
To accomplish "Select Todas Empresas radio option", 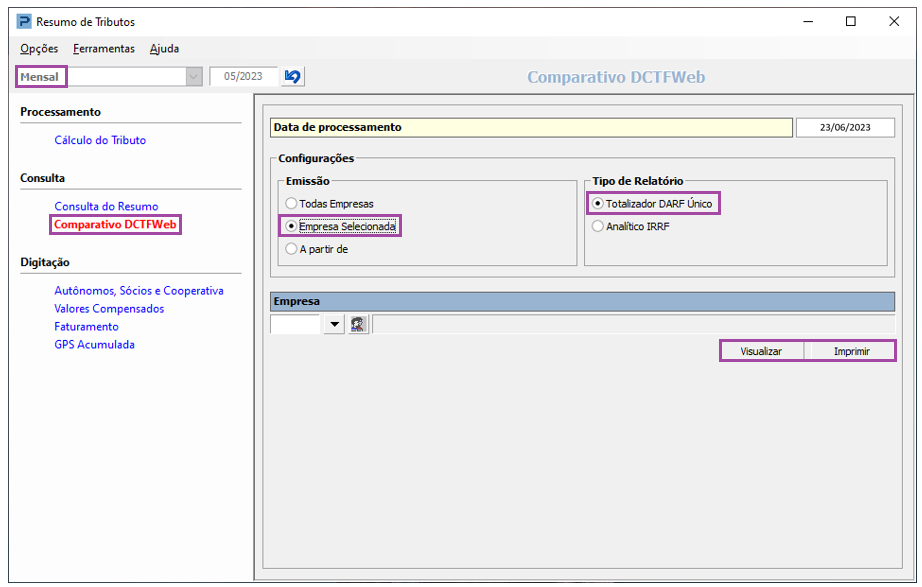I will [x=329, y=204].
